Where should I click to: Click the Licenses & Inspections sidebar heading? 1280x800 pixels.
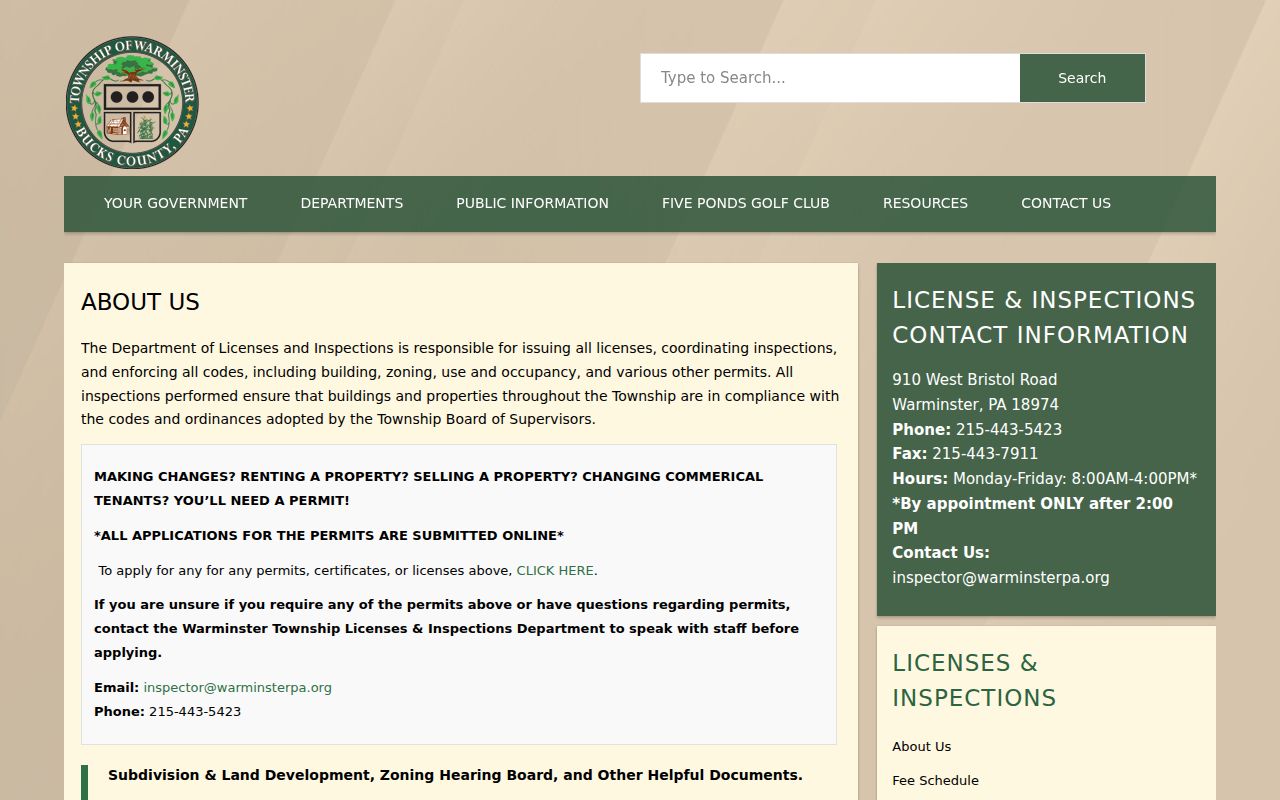(x=975, y=680)
